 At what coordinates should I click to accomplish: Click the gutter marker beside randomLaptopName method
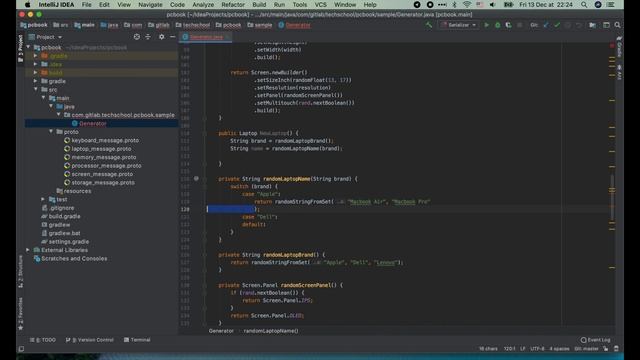[196, 178]
